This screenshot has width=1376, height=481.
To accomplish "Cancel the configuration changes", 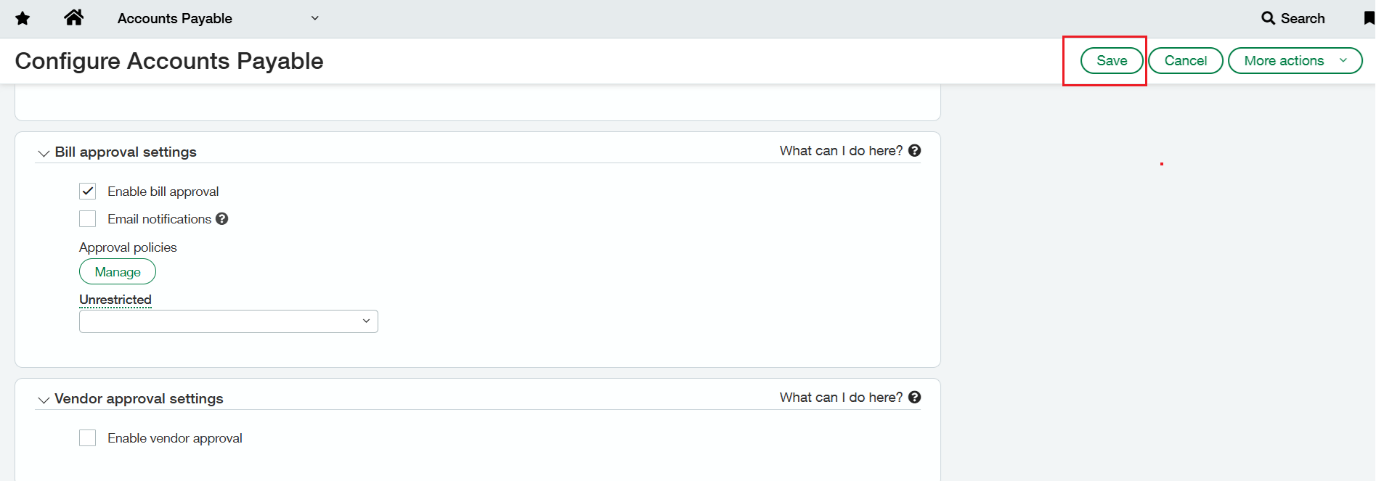I will [x=1185, y=61].
